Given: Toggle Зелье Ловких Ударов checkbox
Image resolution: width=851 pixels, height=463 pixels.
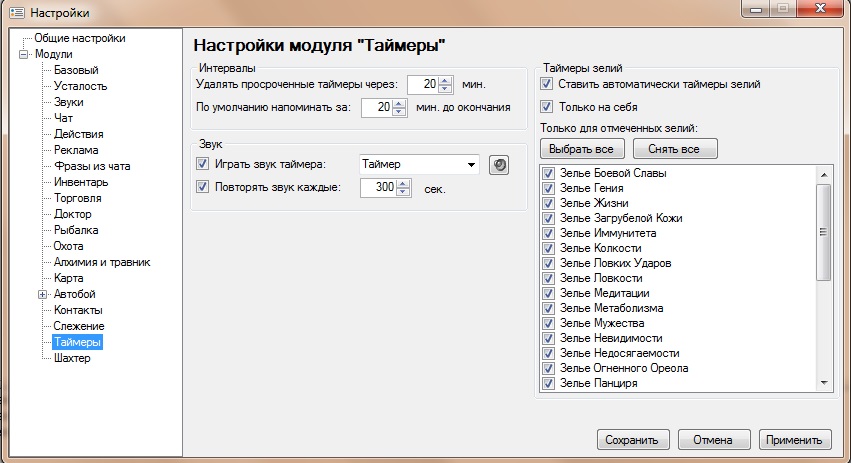Looking at the screenshot, I should click(x=548, y=263).
